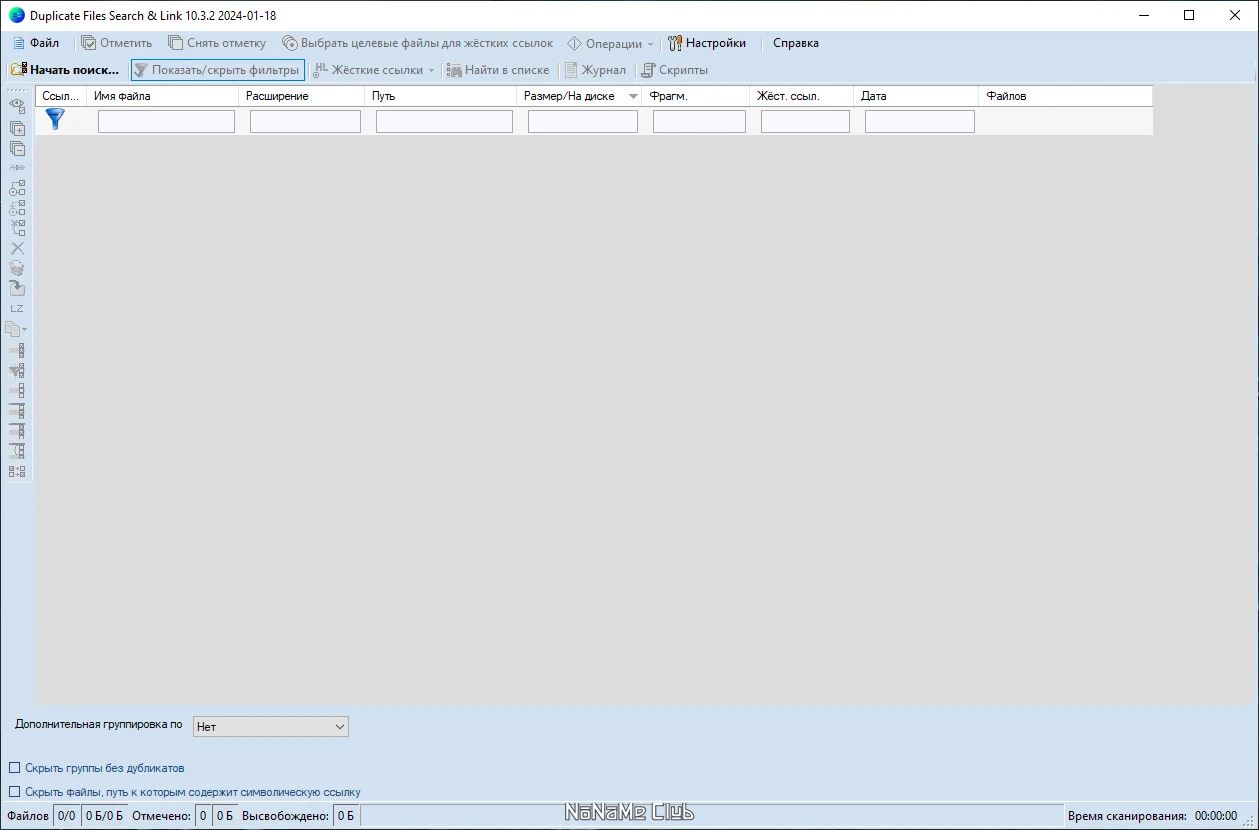Click the Scripts scroll icon
The height and width of the screenshot is (830, 1259).
coord(648,70)
